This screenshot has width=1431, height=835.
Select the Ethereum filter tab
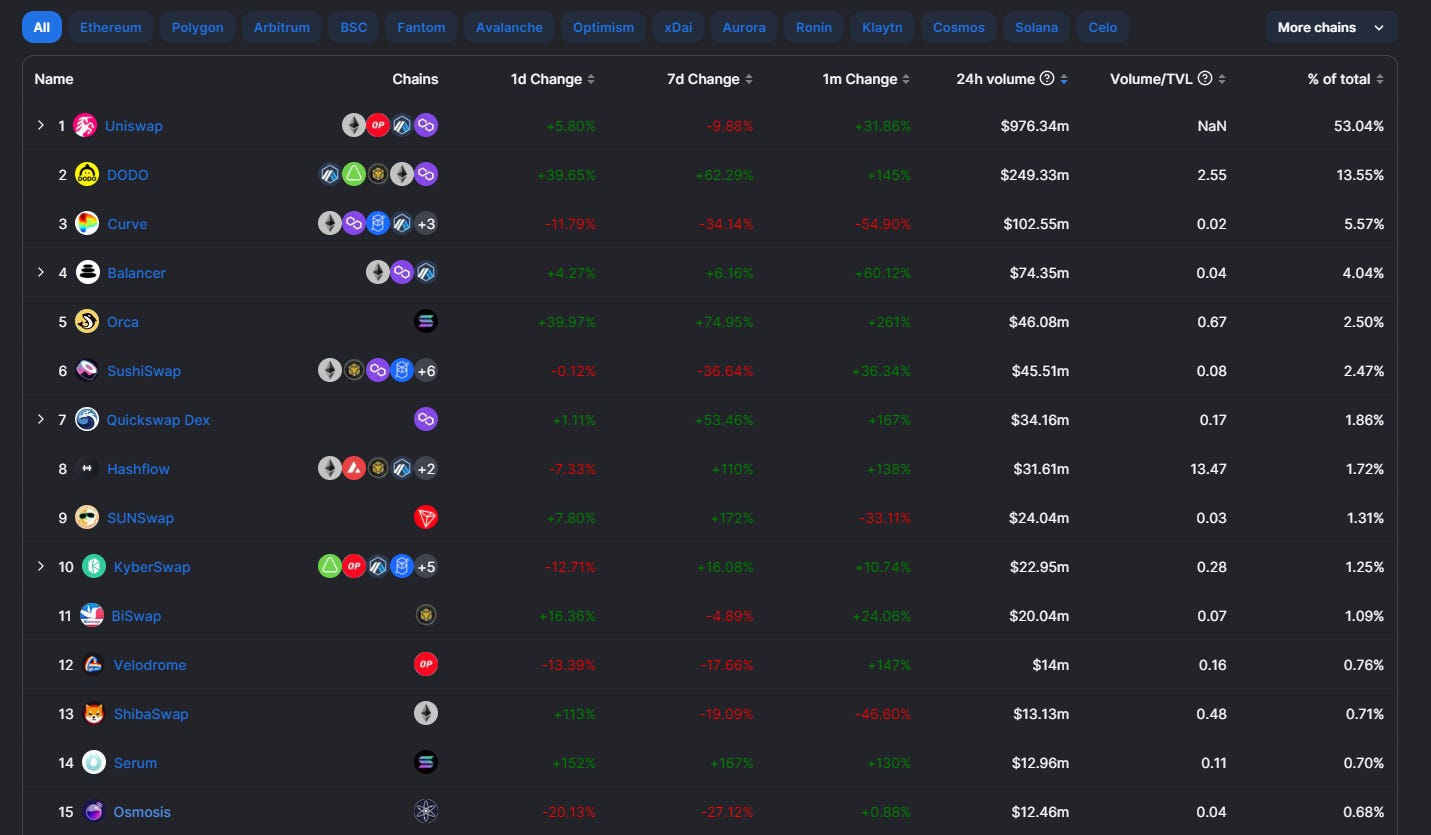point(110,27)
